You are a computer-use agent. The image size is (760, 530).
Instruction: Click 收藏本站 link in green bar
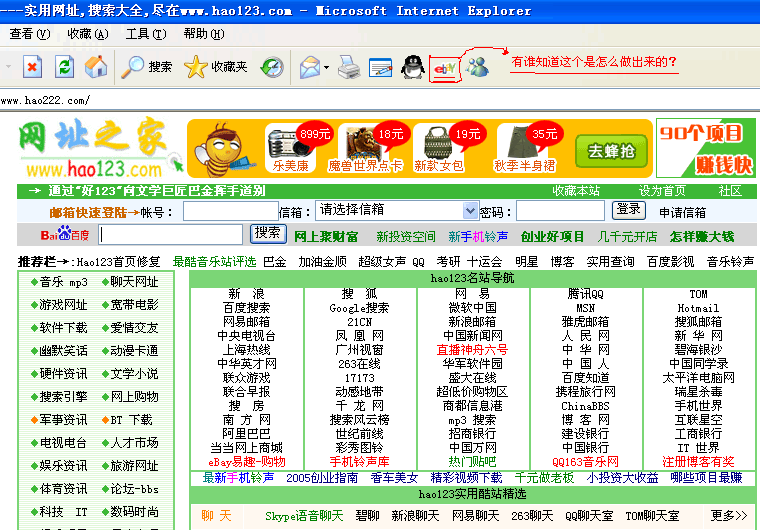point(576,191)
